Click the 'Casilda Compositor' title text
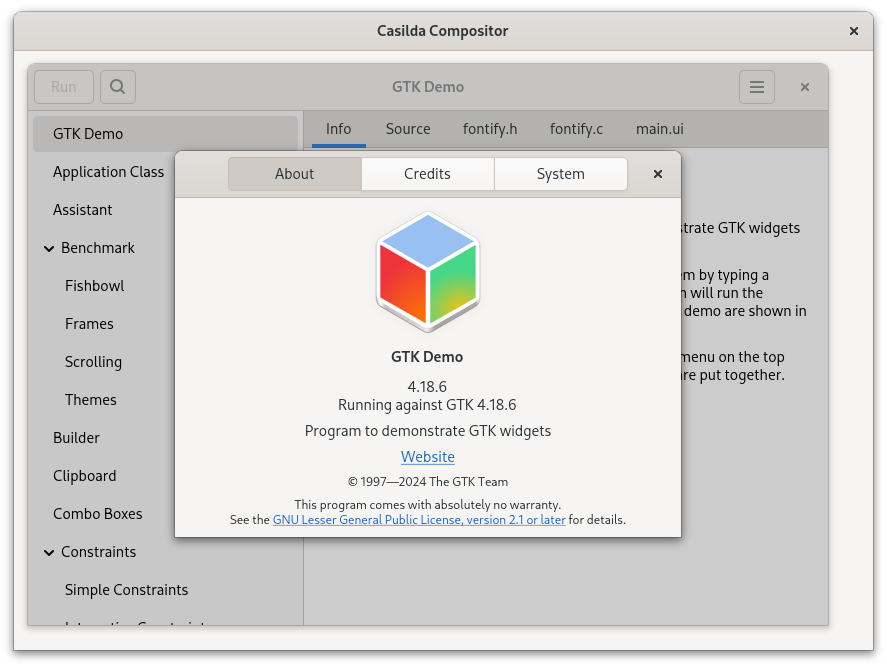 click(442, 31)
